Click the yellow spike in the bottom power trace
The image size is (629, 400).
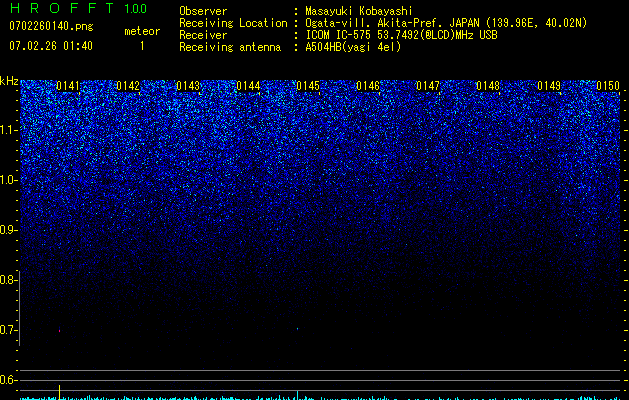click(x=59, y=392)
